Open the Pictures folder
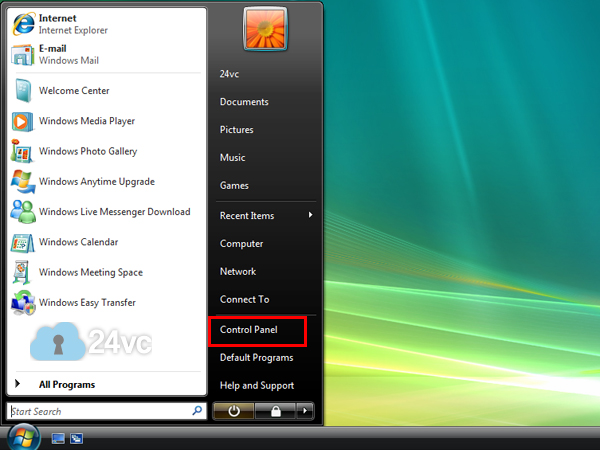Image resolution: width=600 pixels, height=450 pixels. 236,130
